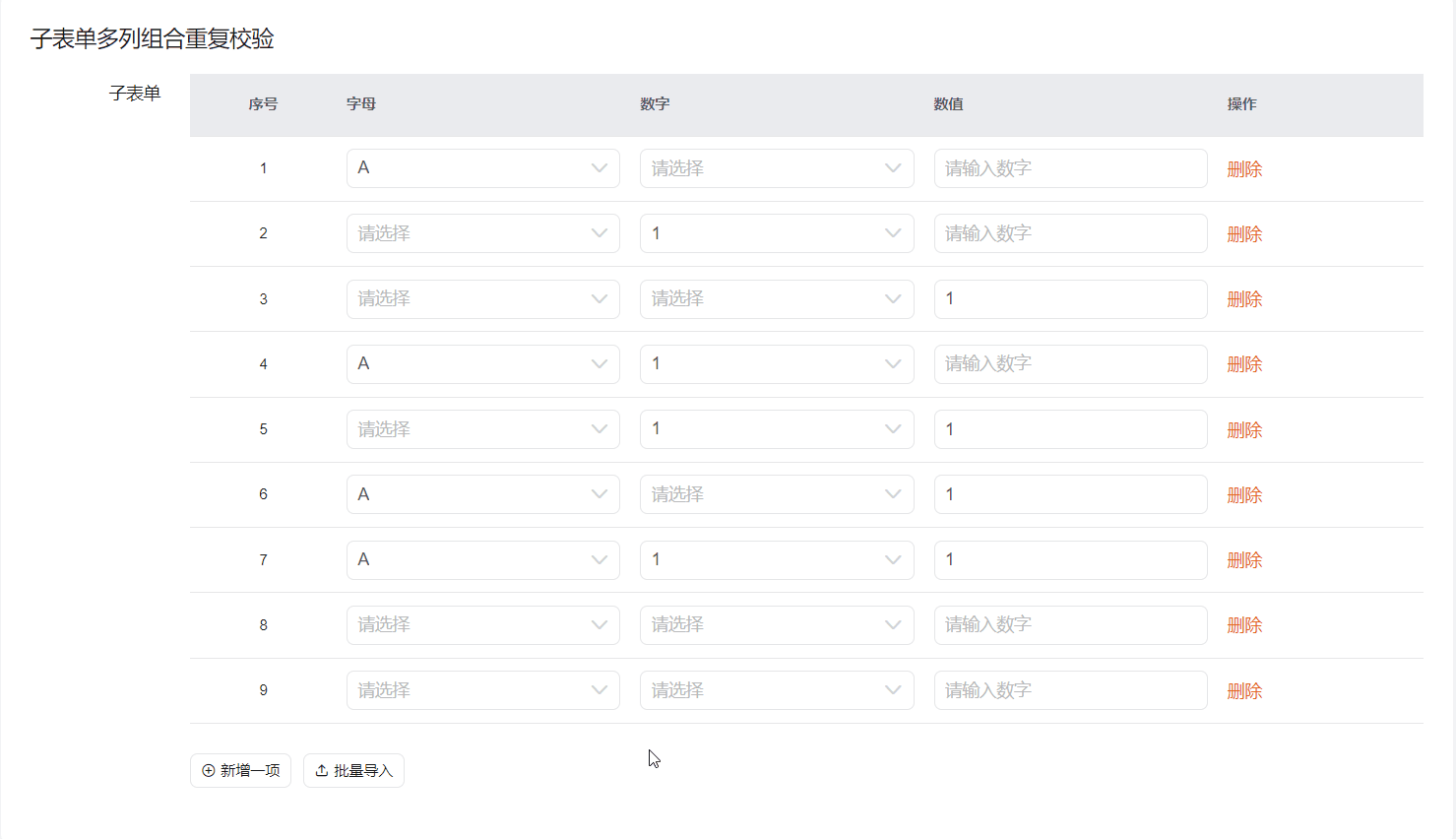Viewport: 1456px width, 839px height.
Task: Focus the 数值 field in row 3
Action: [x=1070, y=299]
